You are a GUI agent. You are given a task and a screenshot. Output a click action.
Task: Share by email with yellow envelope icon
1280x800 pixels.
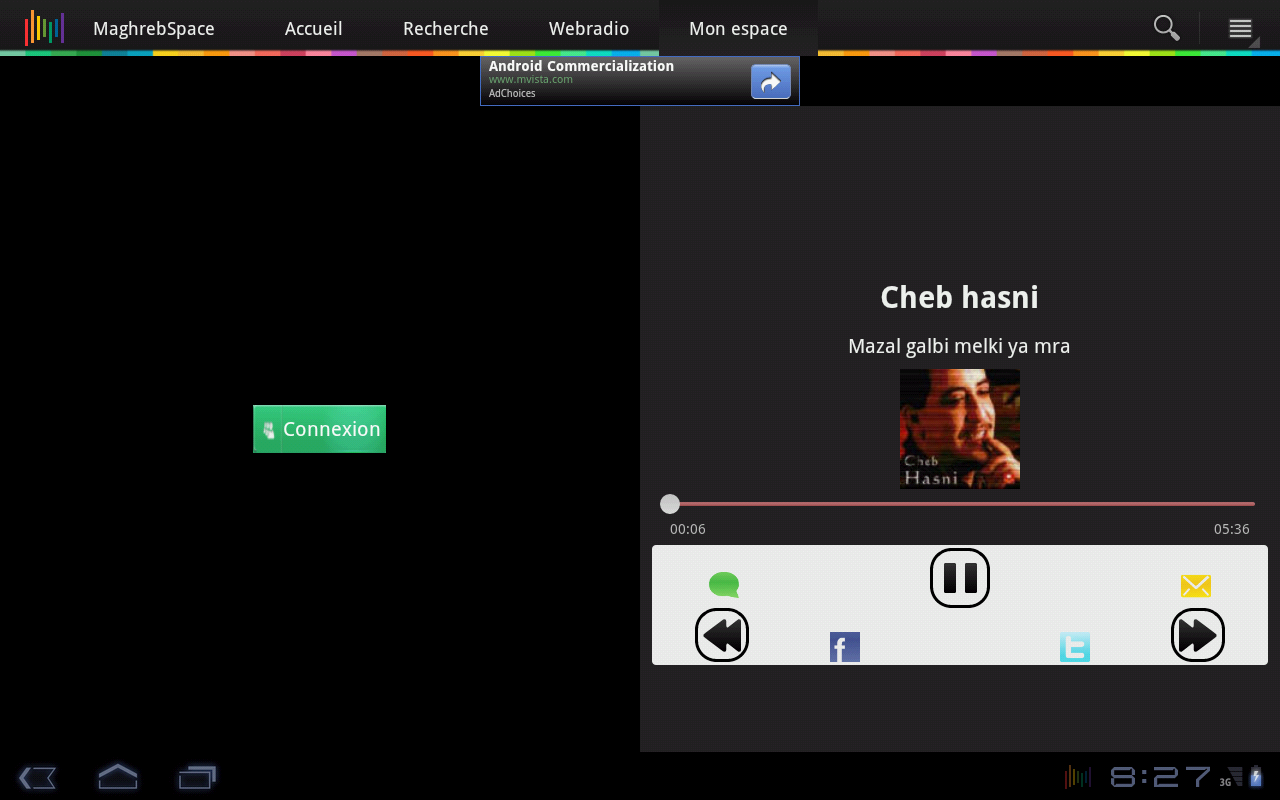[1196, 586]
